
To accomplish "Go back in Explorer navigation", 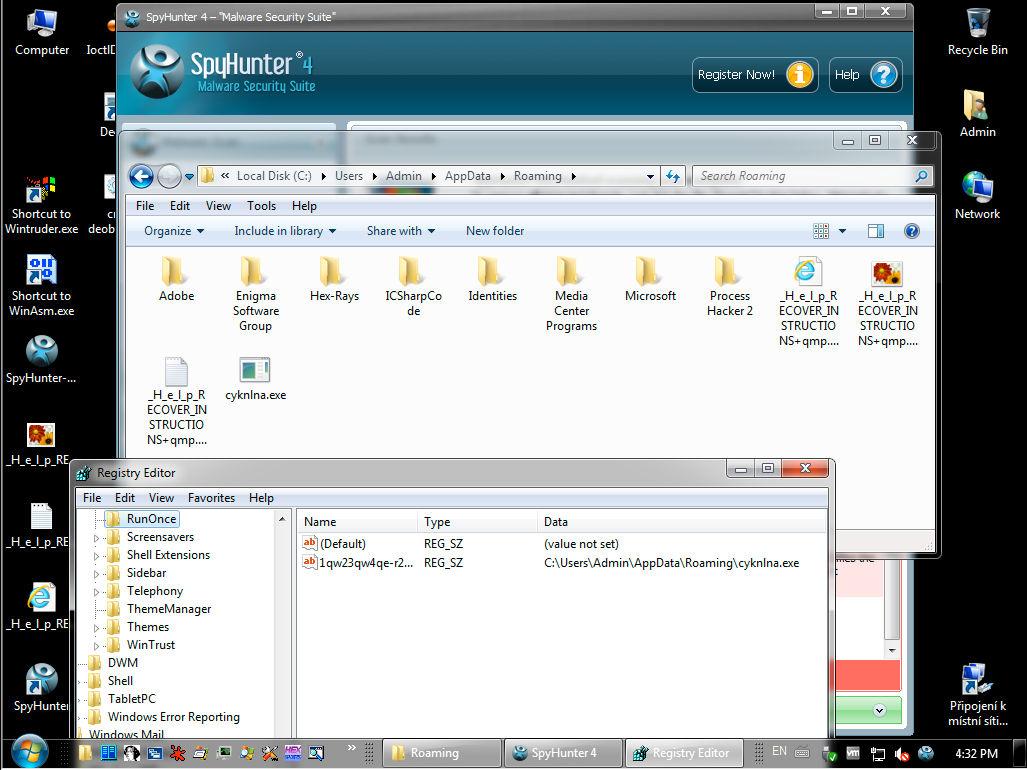I will (141, 176).
